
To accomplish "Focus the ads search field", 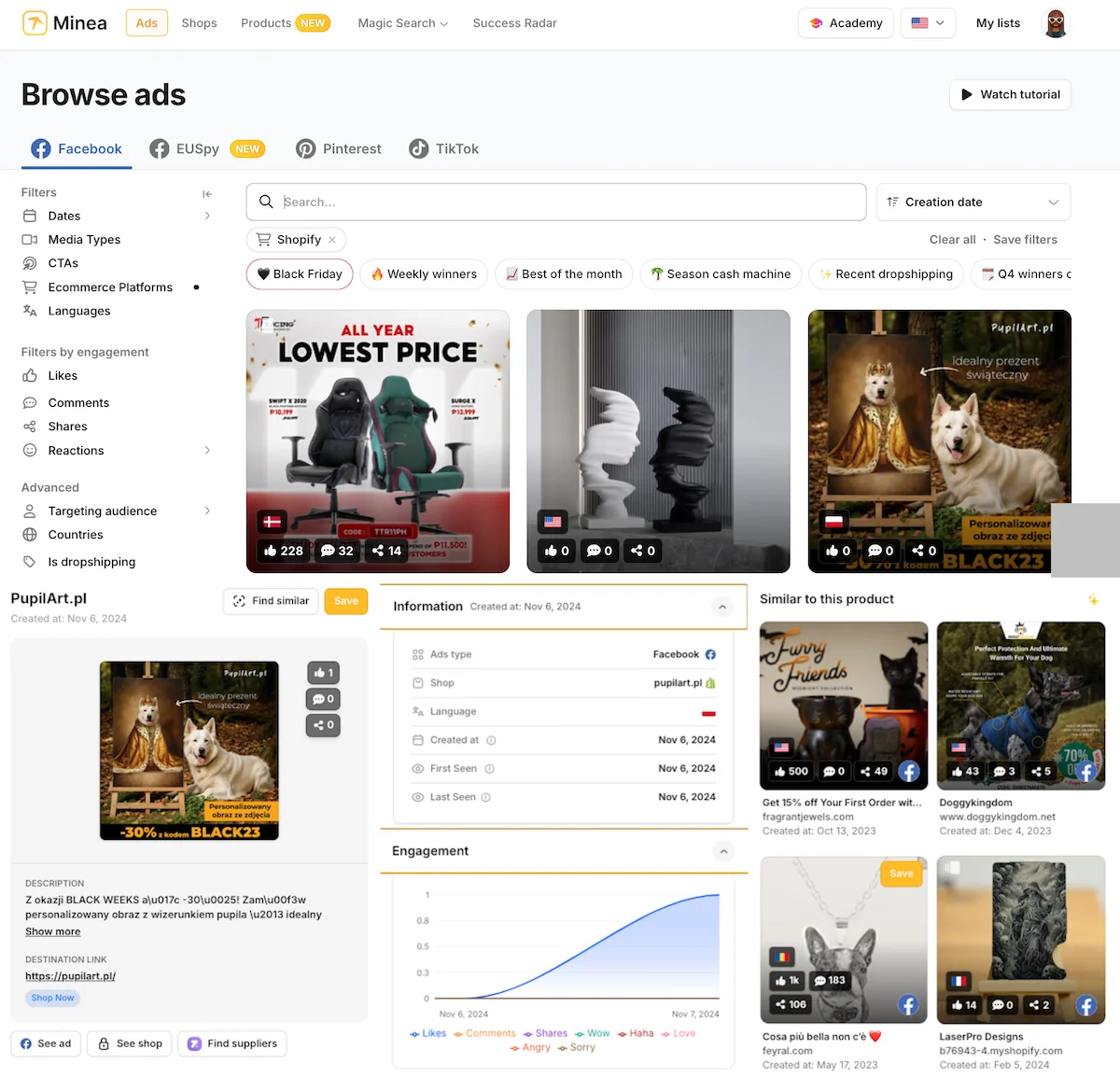I will point(556,202).
